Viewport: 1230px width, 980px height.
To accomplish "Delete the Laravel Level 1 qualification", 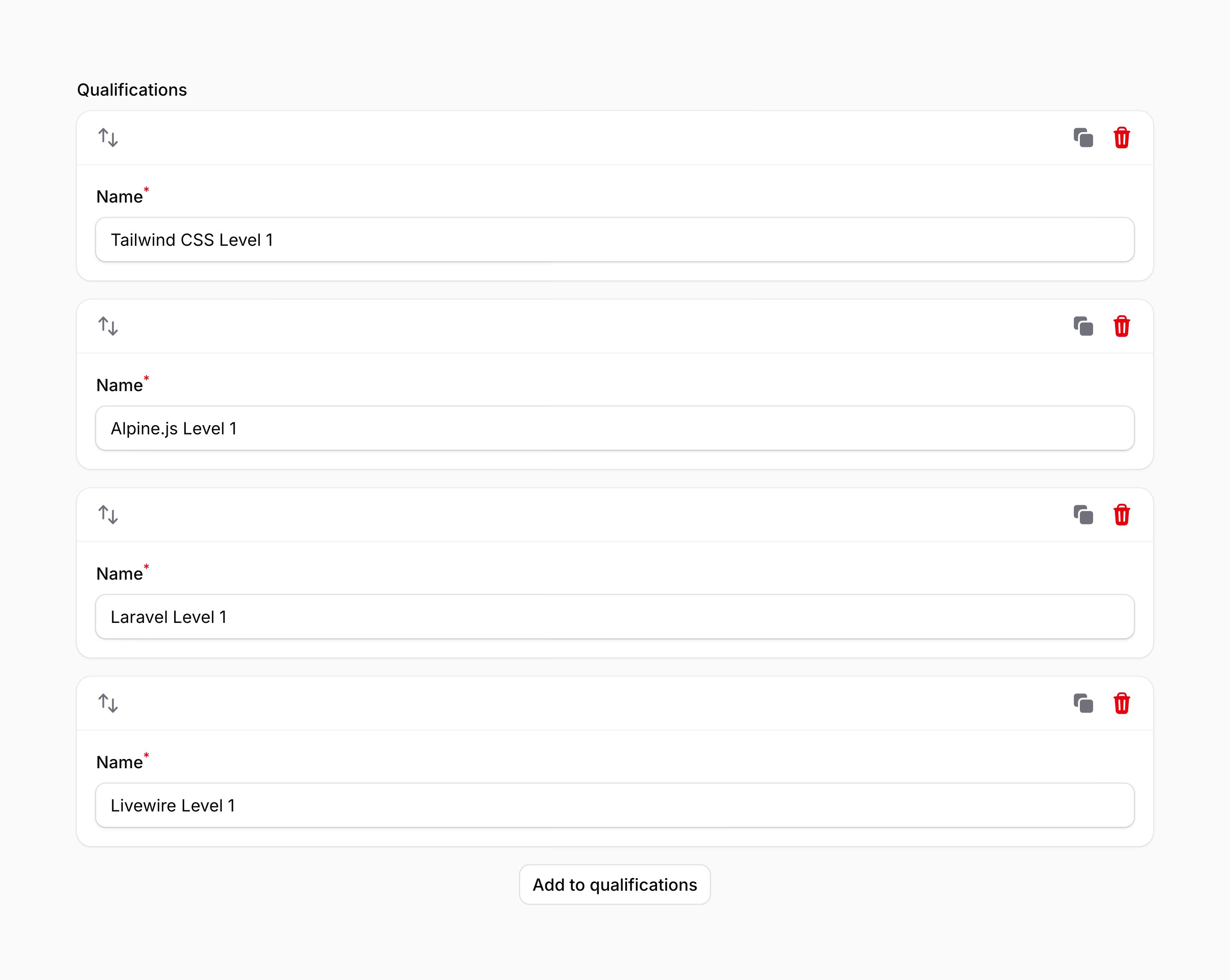I will pos(1121,514).
